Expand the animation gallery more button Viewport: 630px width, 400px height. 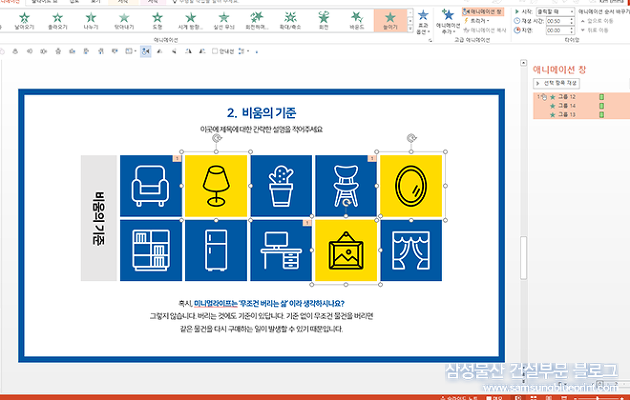(x=410, y=29)
